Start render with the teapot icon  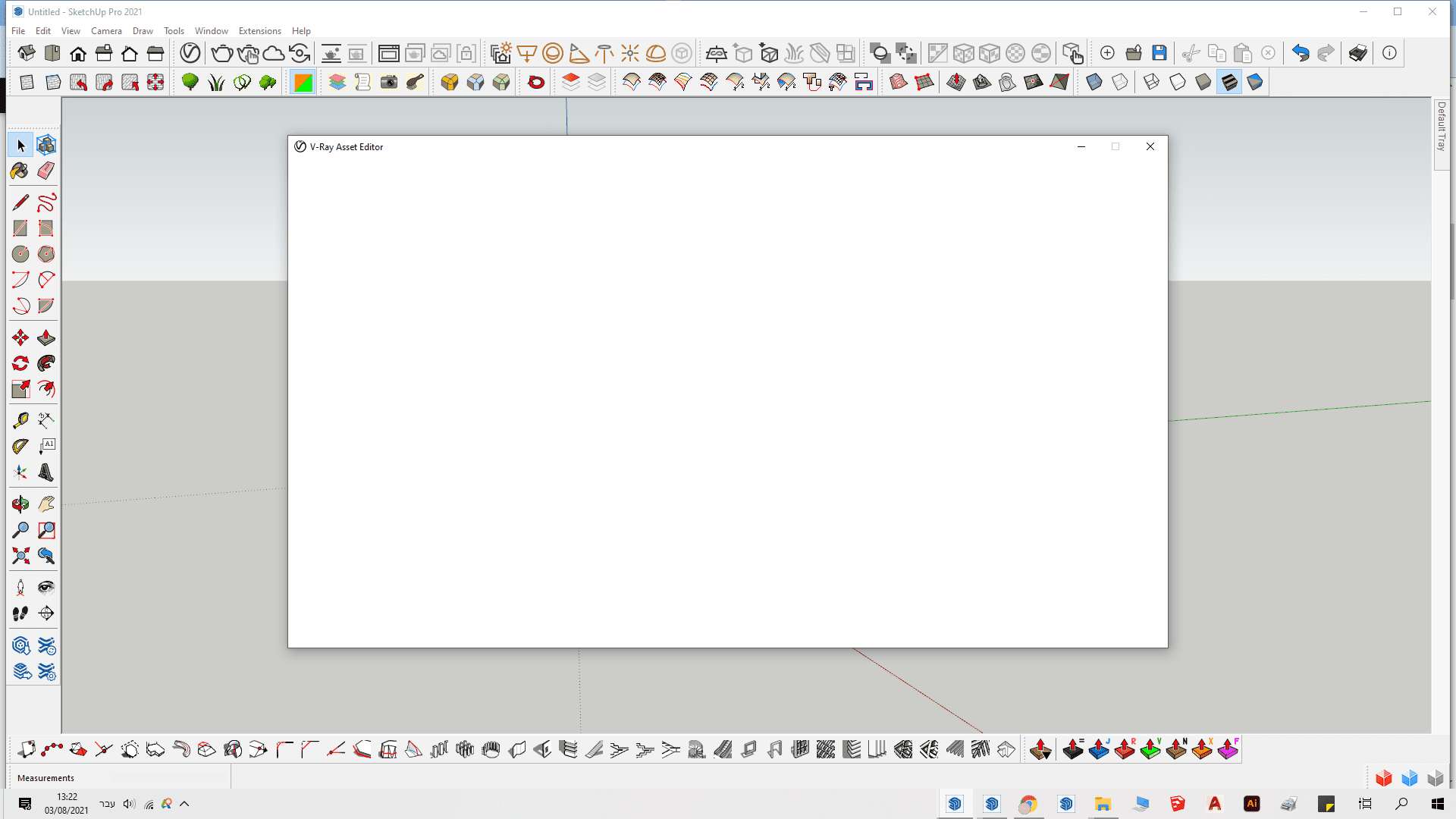pyautogui.click(x=221, y=53)
